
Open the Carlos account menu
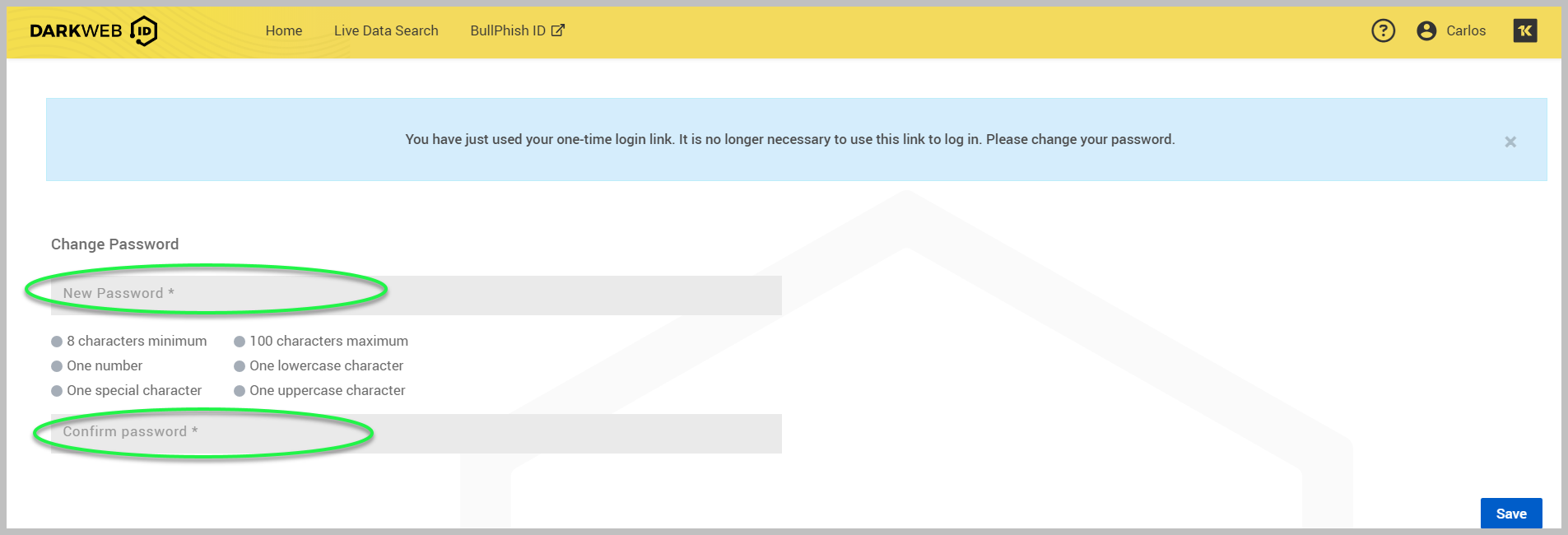(1465, 31)
